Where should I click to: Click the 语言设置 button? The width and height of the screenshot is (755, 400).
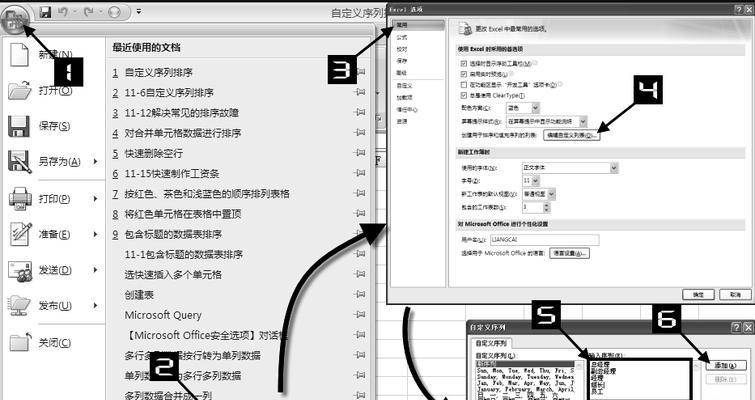[569, 253]
